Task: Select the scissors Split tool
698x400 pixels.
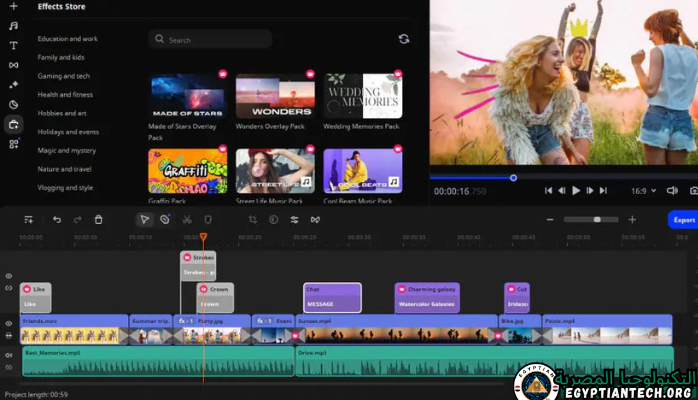Action: click(x=187, y=219)
